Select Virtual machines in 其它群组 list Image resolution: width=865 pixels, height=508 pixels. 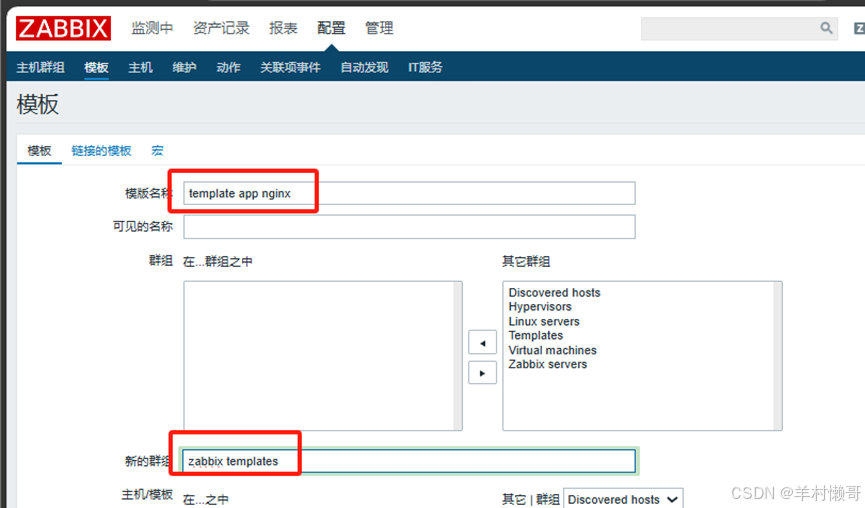[x=552, y=350]
